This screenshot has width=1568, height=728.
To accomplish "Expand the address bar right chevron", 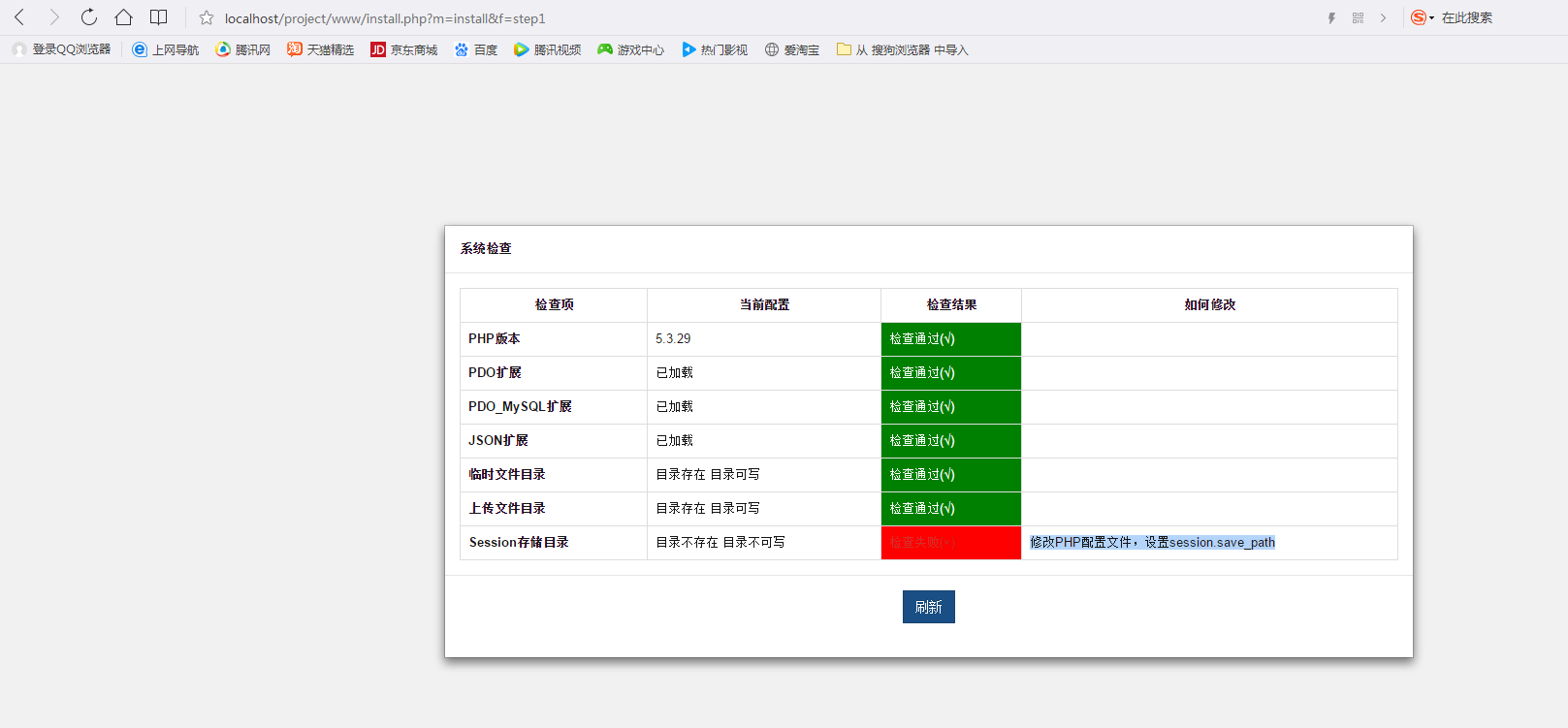I will pos(1383,18).
